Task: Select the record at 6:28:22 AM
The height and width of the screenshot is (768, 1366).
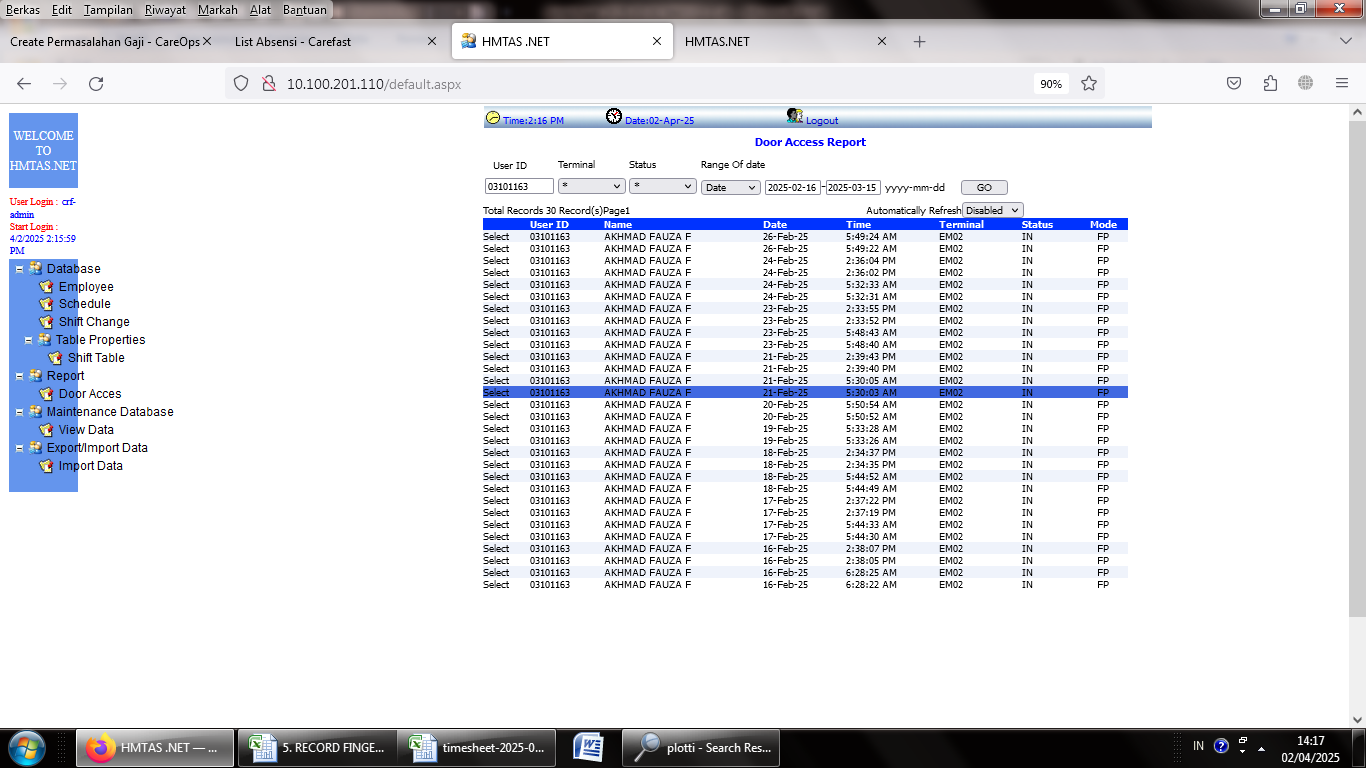Action: click(x=496, y=585)
